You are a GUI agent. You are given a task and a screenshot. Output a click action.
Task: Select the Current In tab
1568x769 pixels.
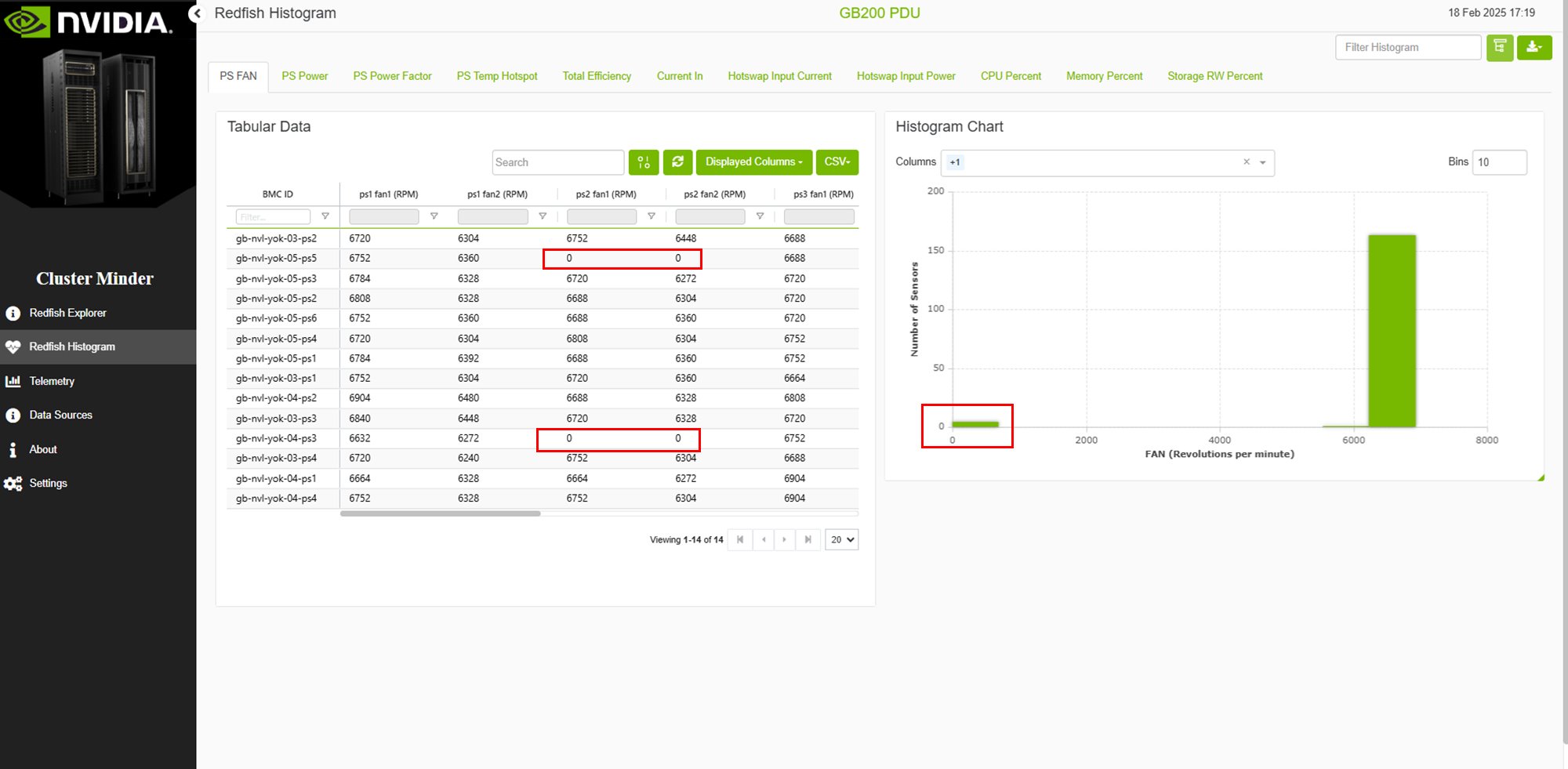tap(680, 77)
